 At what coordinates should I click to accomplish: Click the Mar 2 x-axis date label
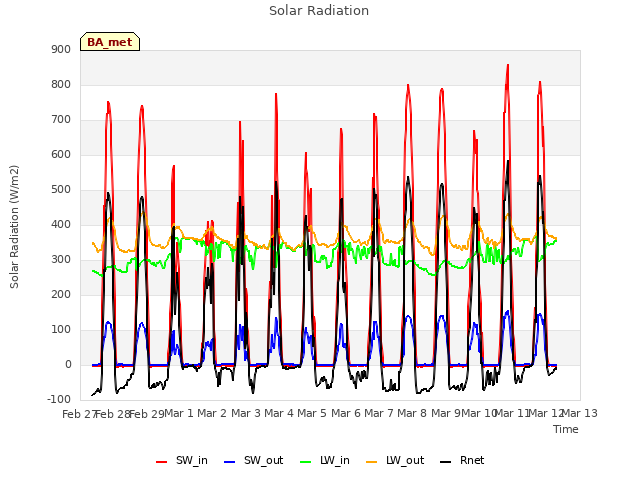click(x=212, y=413)
